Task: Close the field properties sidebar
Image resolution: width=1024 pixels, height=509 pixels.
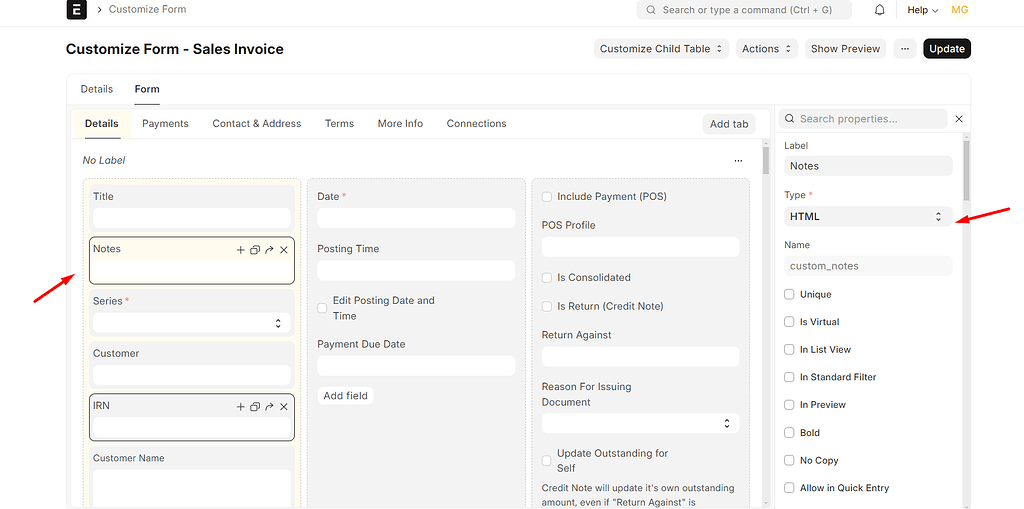Action: [x=959, y=119]
